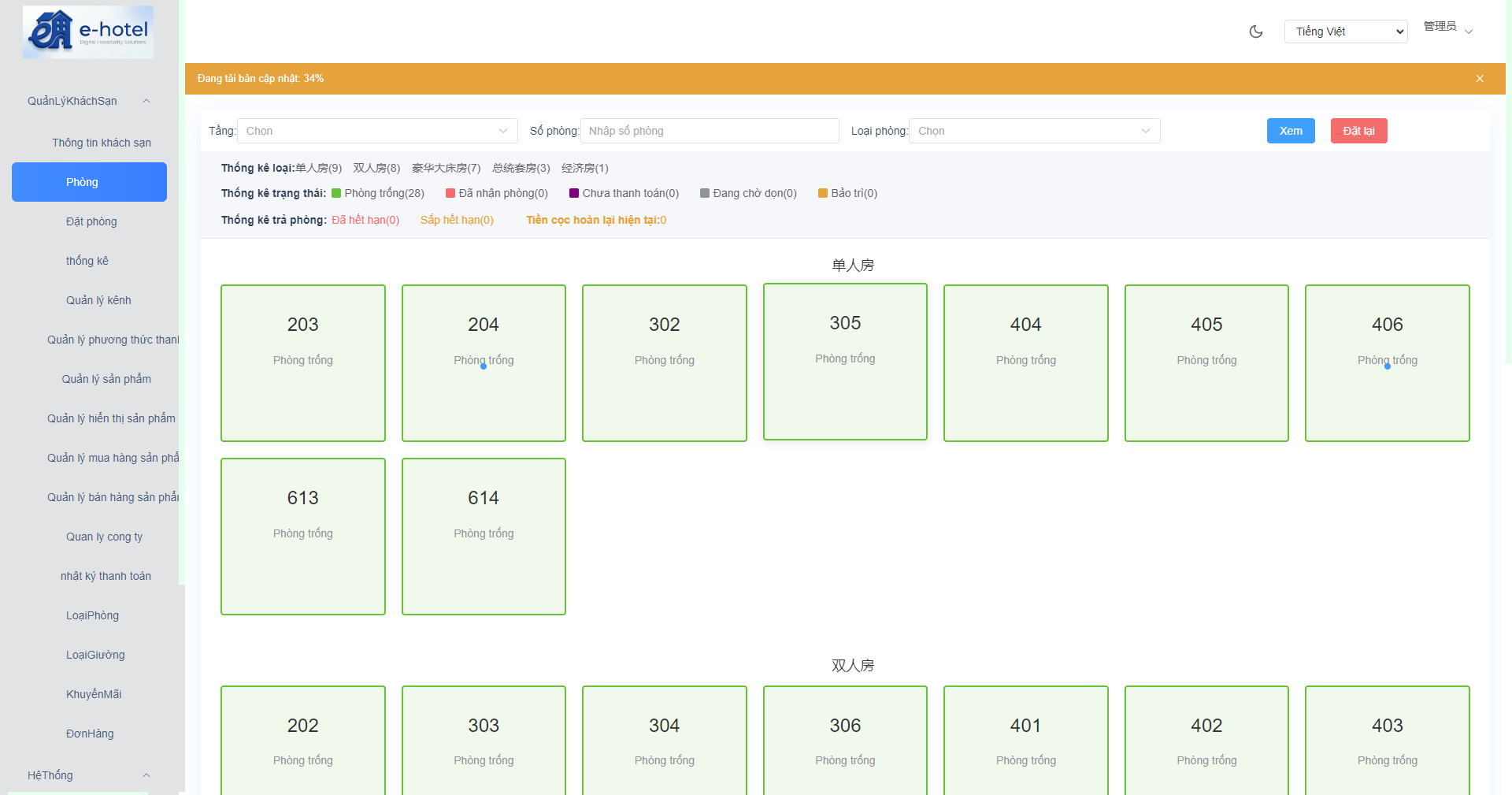Open the Loại phòng room type dropdown
Screen dimensions: 1512x795
pyautogui.click(x=1034, y=131)
